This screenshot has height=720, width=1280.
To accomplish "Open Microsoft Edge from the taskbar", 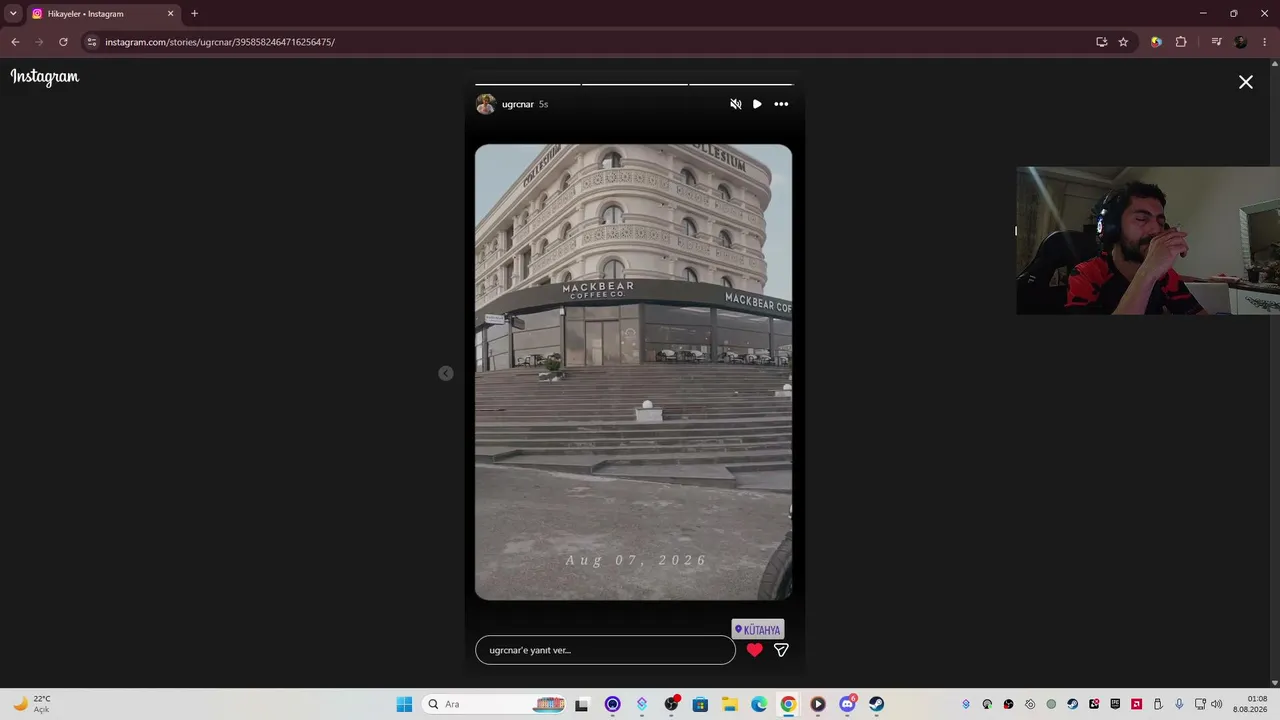I will (x=759, y=704).
